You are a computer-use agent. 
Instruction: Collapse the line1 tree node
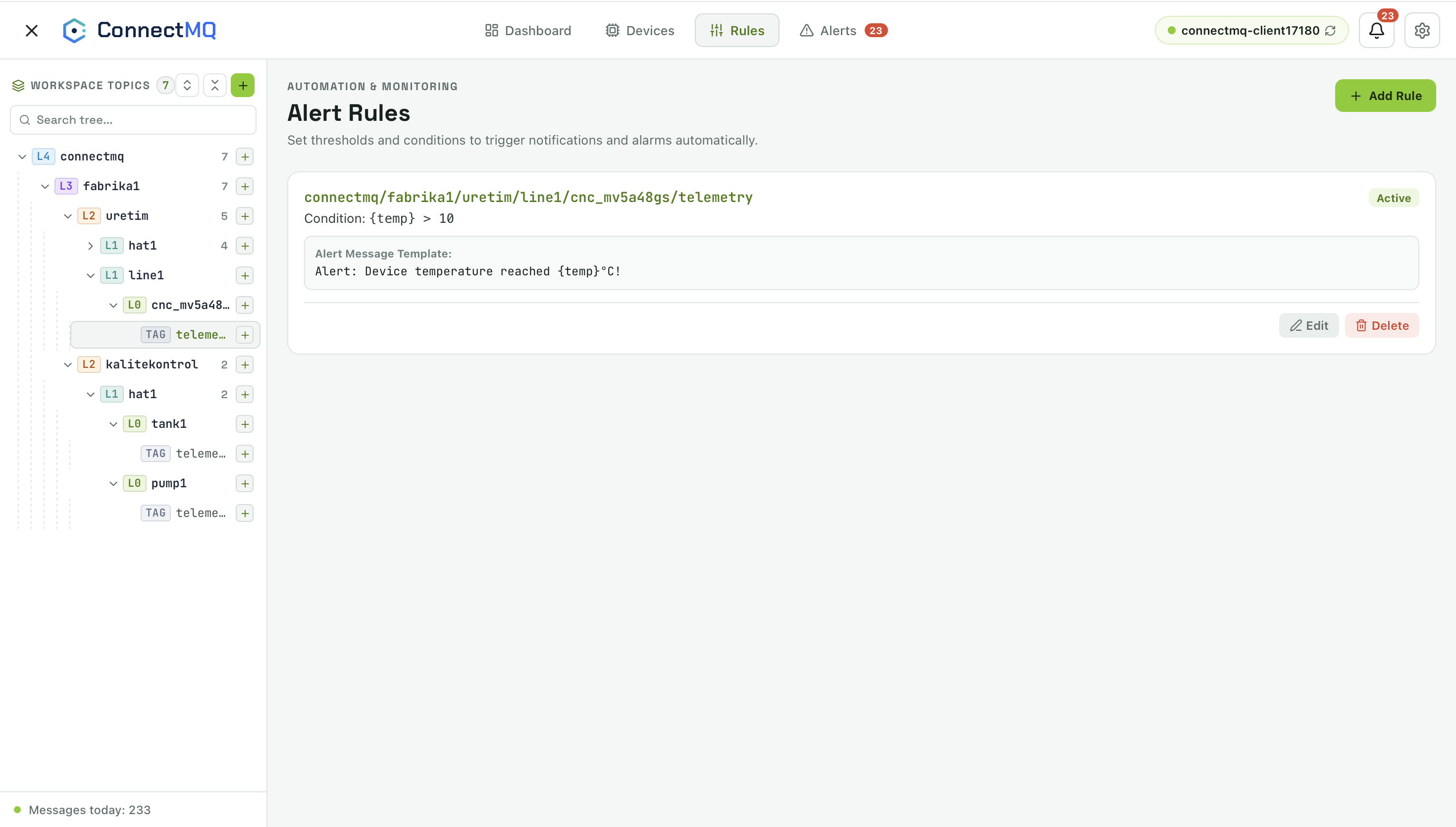90,275
